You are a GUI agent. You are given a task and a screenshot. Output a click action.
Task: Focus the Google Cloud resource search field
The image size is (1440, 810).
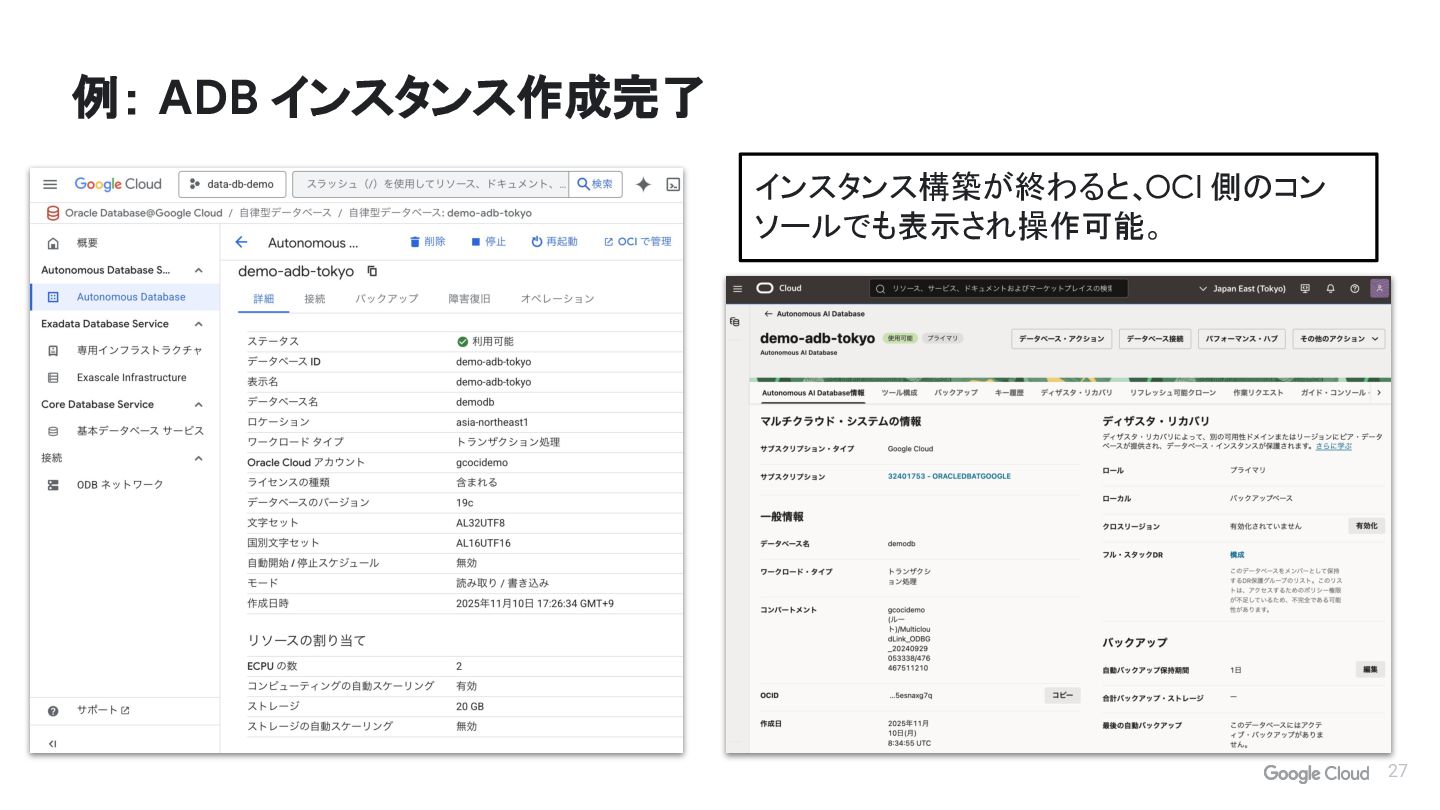431,184
